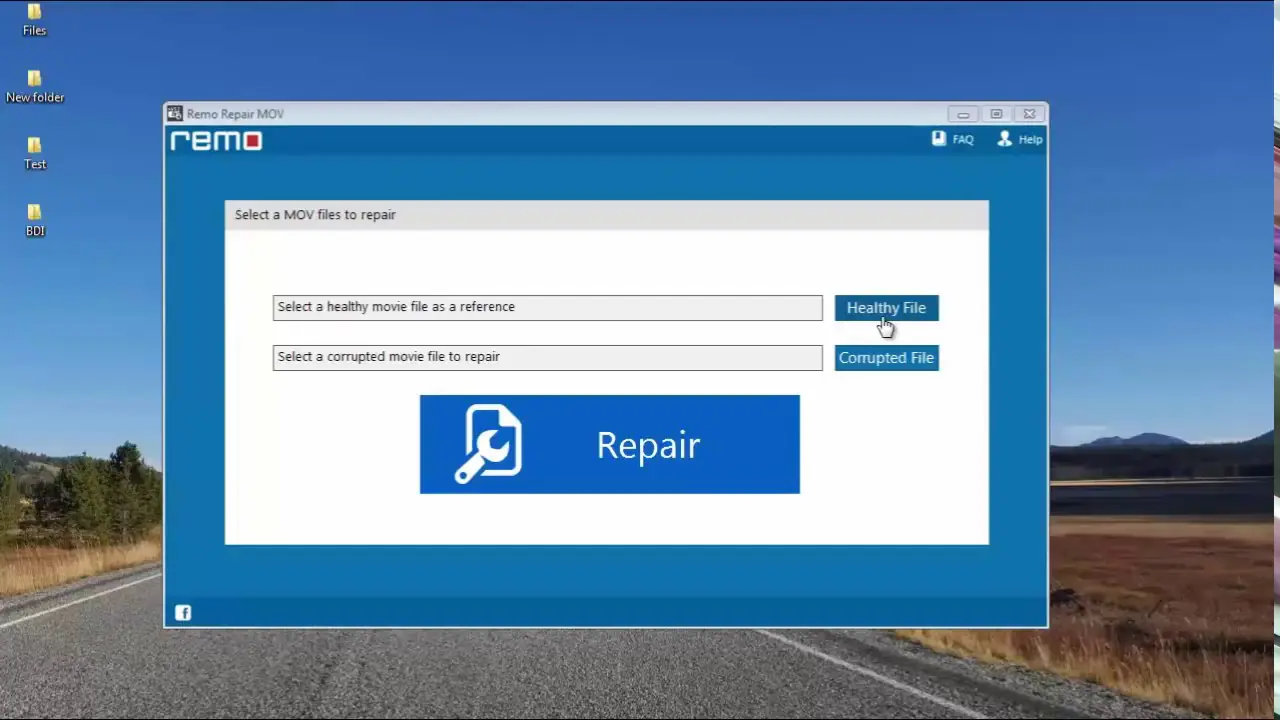Open the FAQ book icon
Image resolution: width=1280 pixels, height=720 pixels.
click(x=939, y=139)
